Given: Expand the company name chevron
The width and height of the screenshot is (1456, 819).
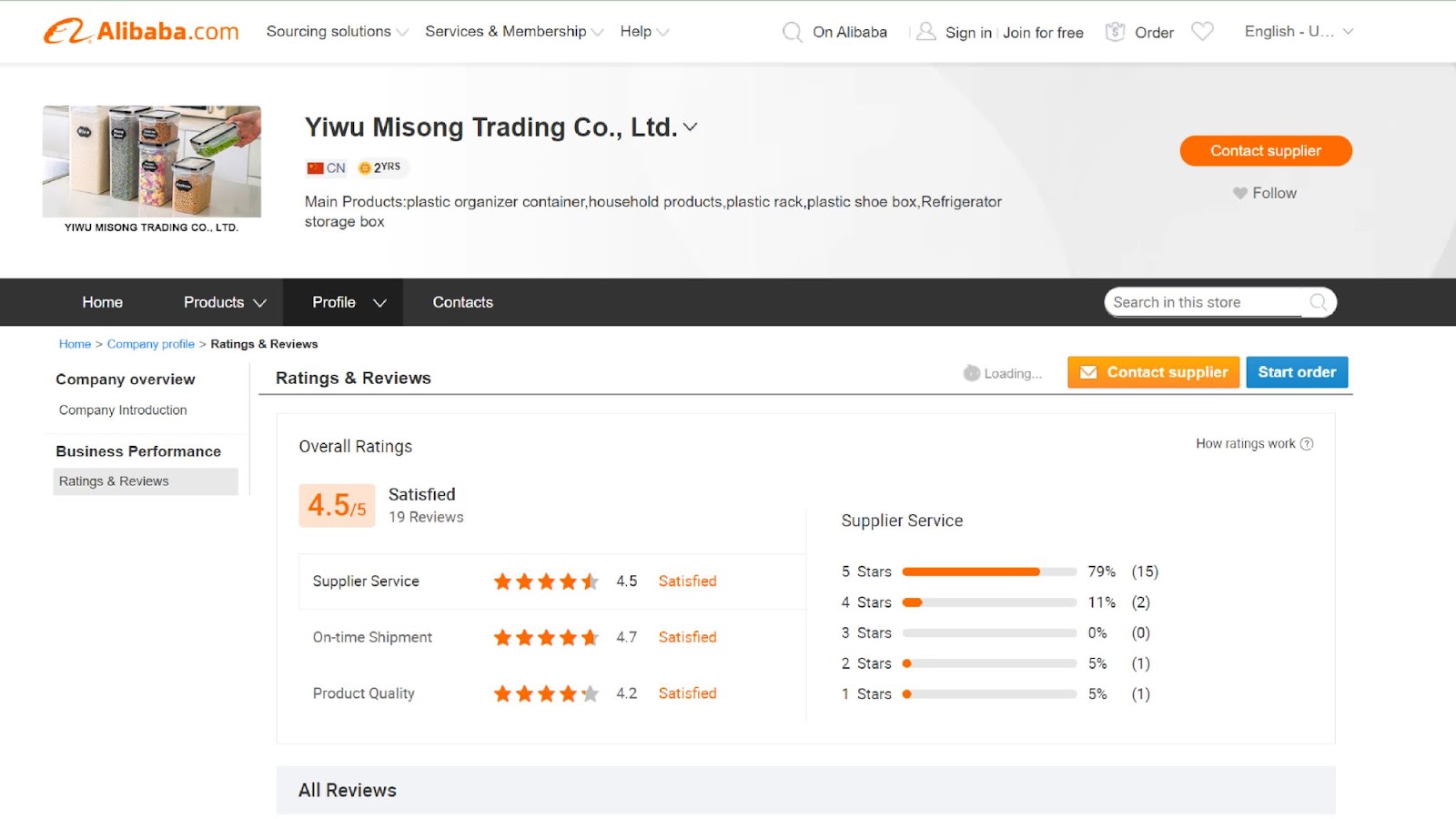Looking at the screenshot, I should click(x=691, y=127).
